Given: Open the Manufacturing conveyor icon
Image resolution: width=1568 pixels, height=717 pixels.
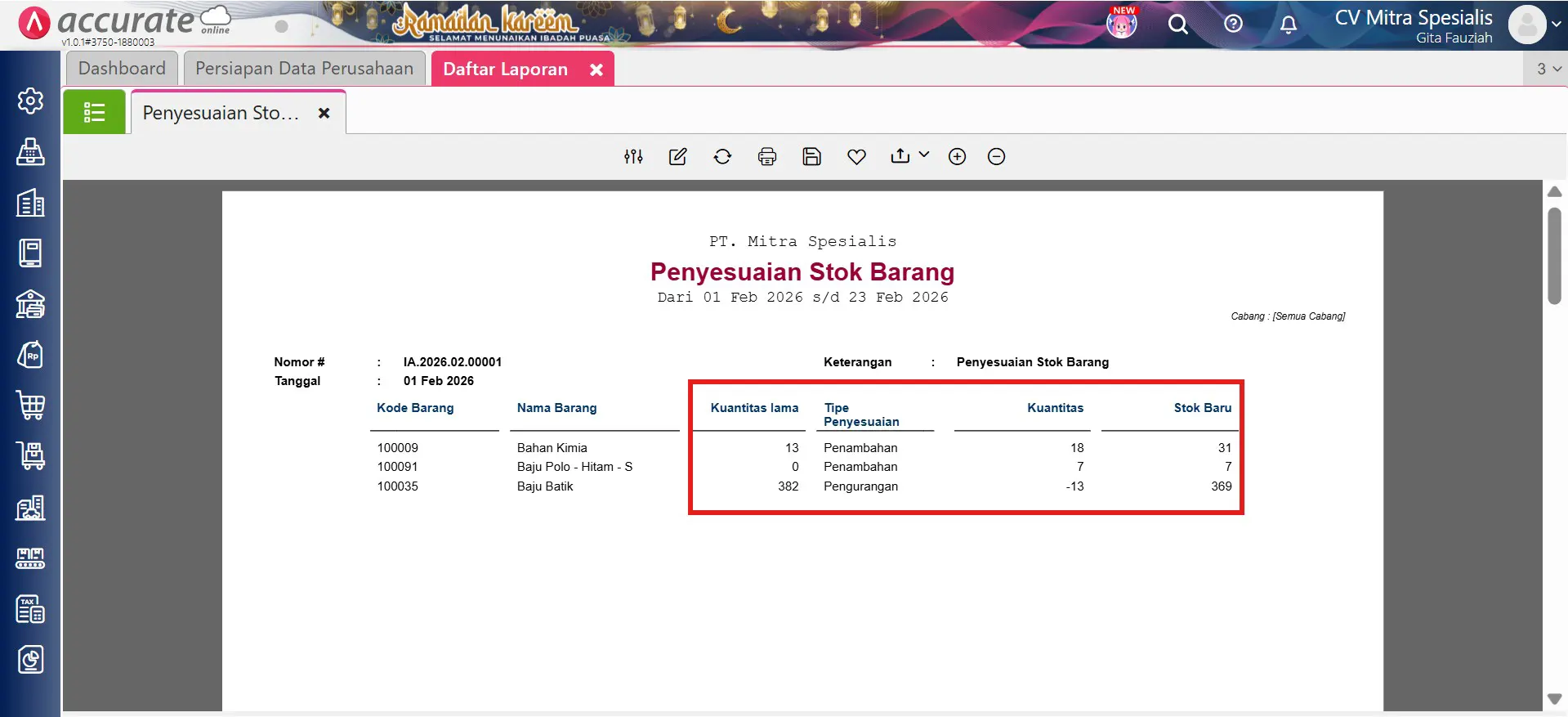Looking at the screenshot, I should click(x=30, y=558).
